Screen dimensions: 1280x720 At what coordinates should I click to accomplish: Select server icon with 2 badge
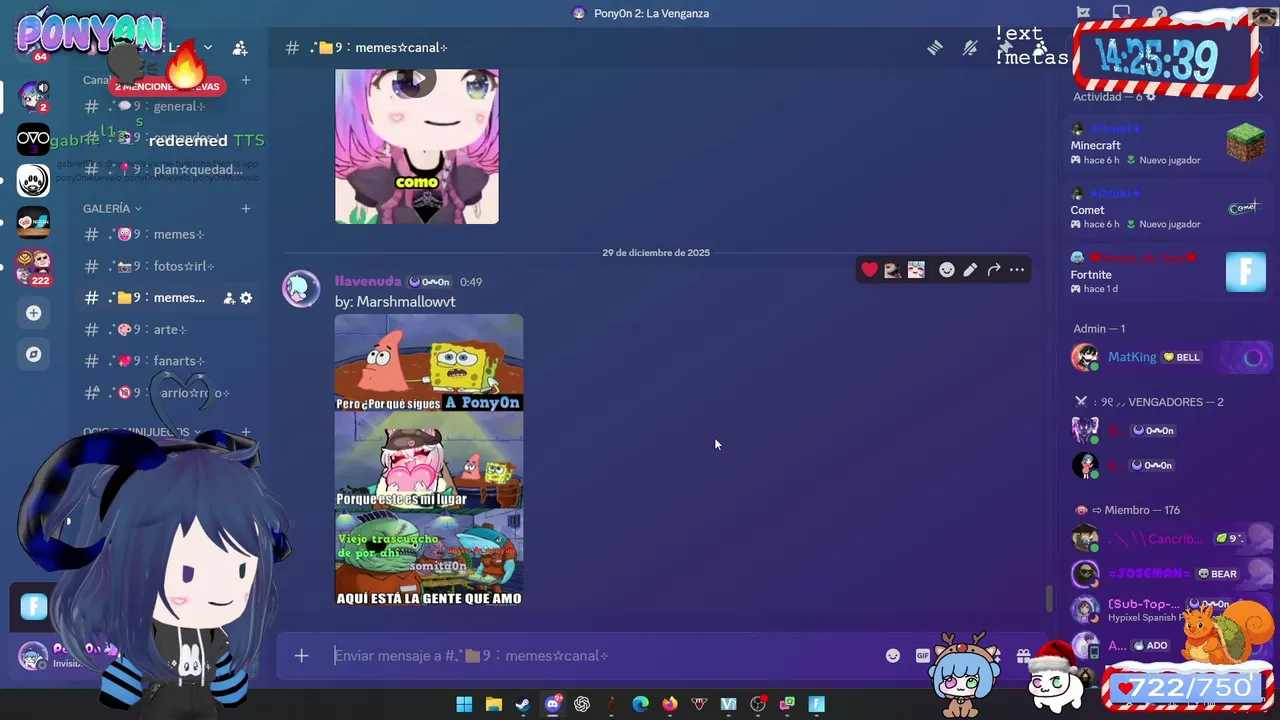click(x=33, y=96)
